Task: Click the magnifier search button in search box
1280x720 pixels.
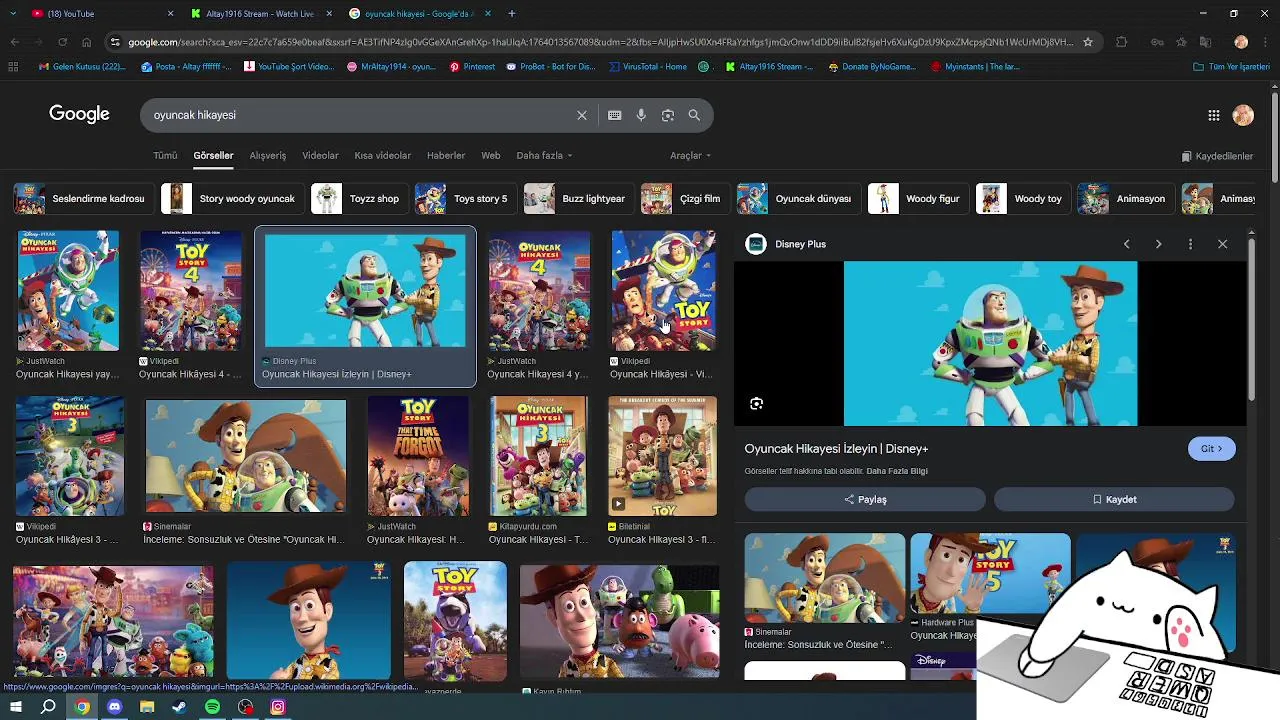Action: (694, 115)
